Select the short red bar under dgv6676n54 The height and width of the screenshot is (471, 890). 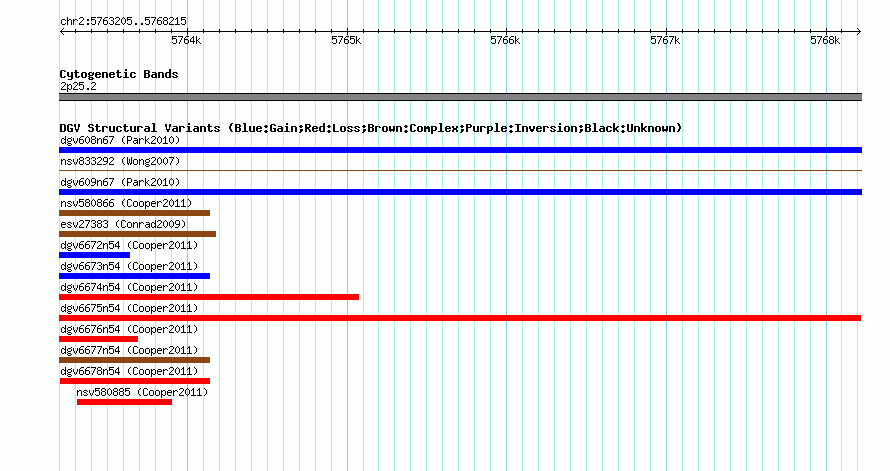(98, 339)
